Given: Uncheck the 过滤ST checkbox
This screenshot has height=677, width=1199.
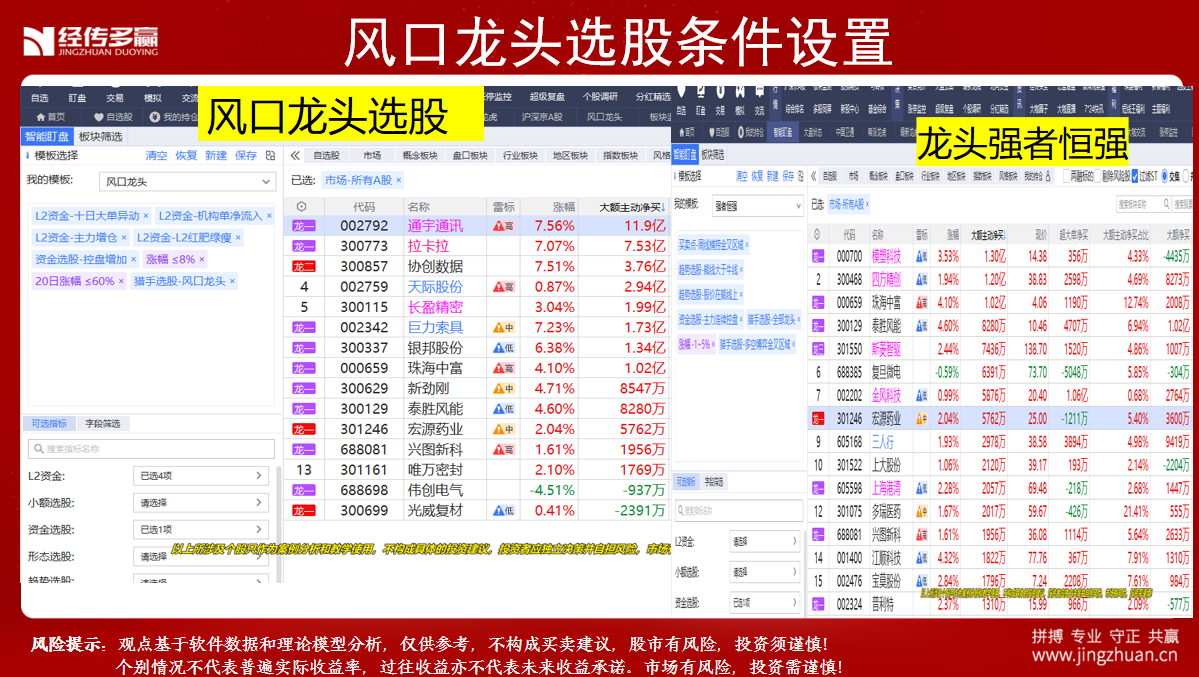Looking at the screenshot, I should [1133, 175].
